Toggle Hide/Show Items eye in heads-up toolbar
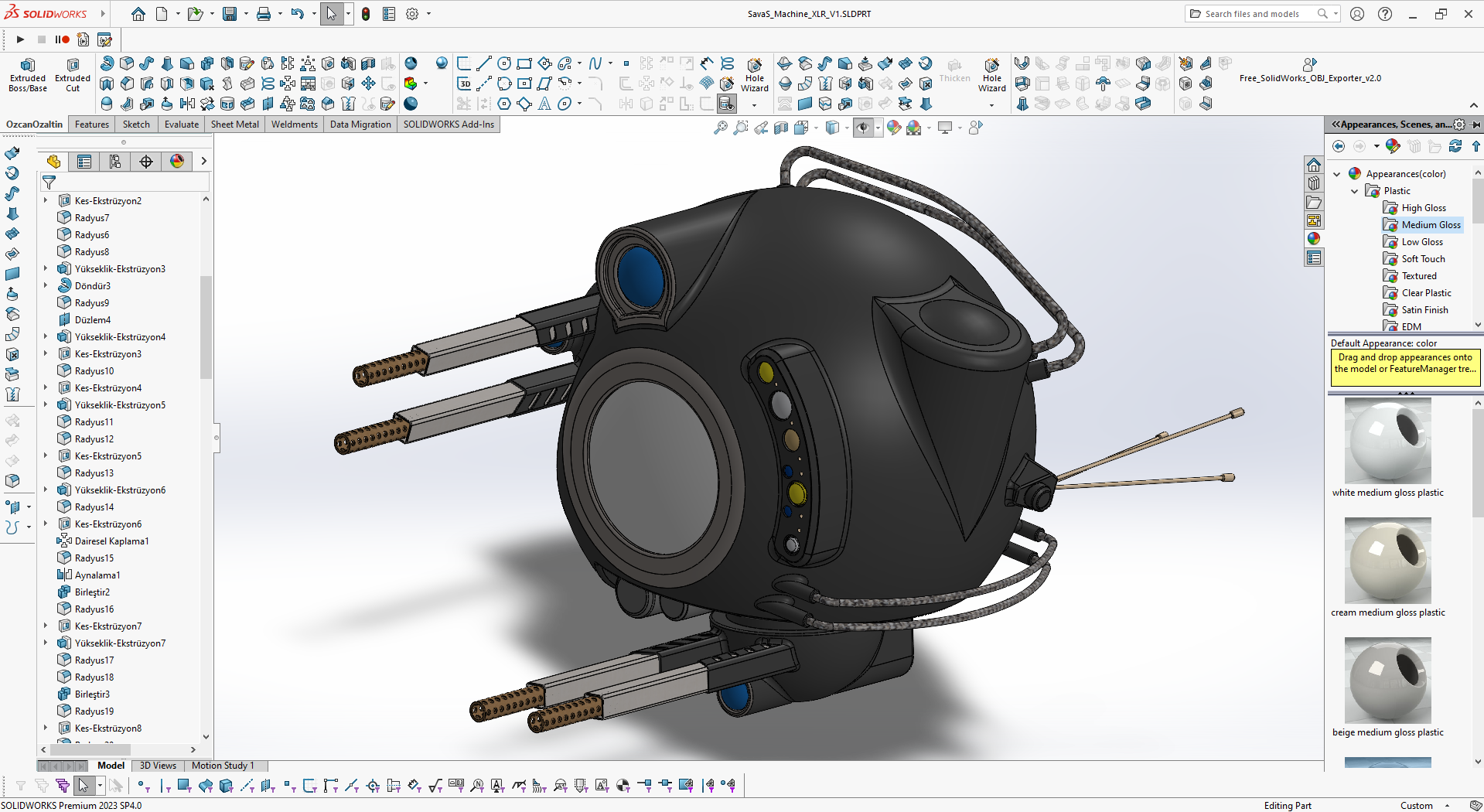 point(863,128)
